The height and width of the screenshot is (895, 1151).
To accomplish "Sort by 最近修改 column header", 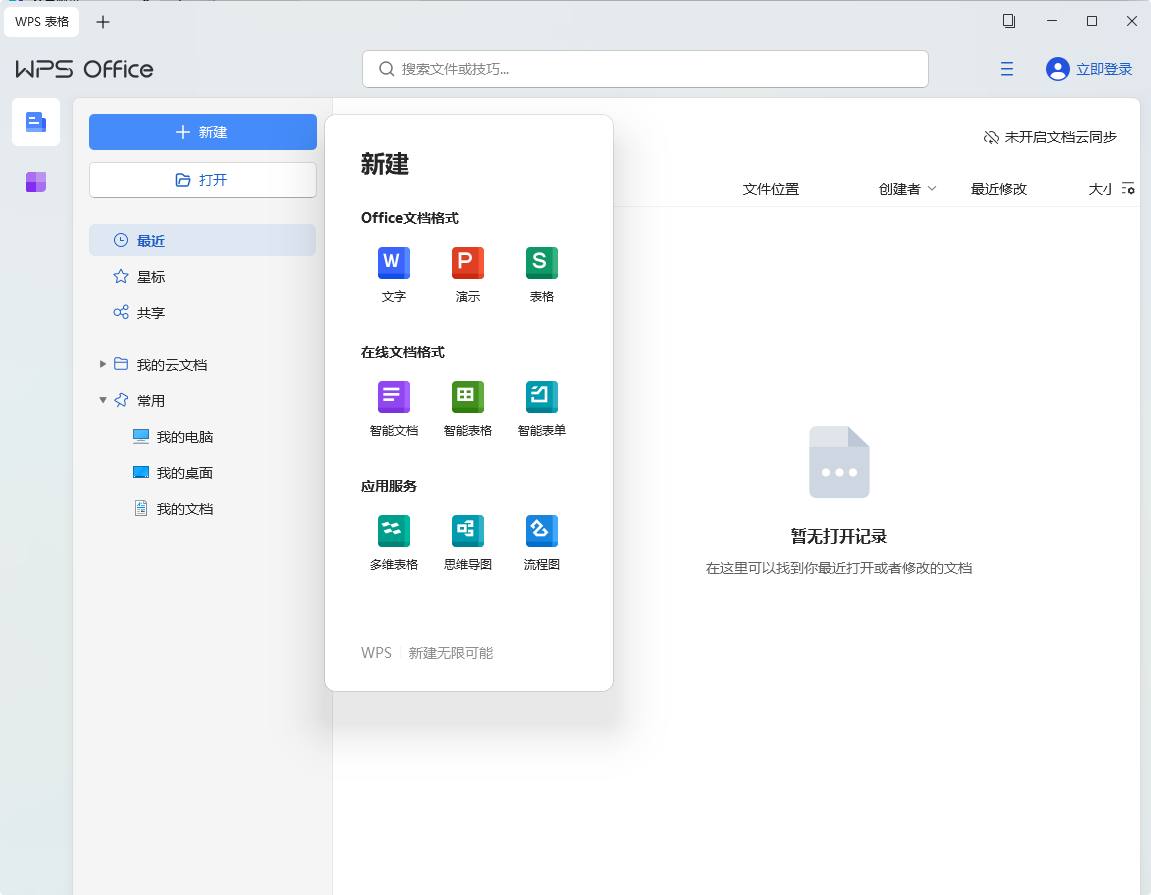I will (998, 189).
